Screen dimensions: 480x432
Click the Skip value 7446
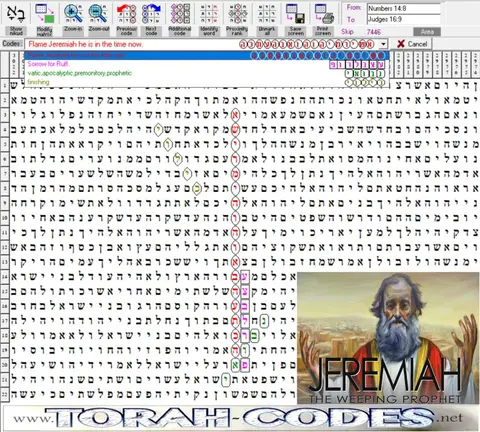[x=374, y=32]
